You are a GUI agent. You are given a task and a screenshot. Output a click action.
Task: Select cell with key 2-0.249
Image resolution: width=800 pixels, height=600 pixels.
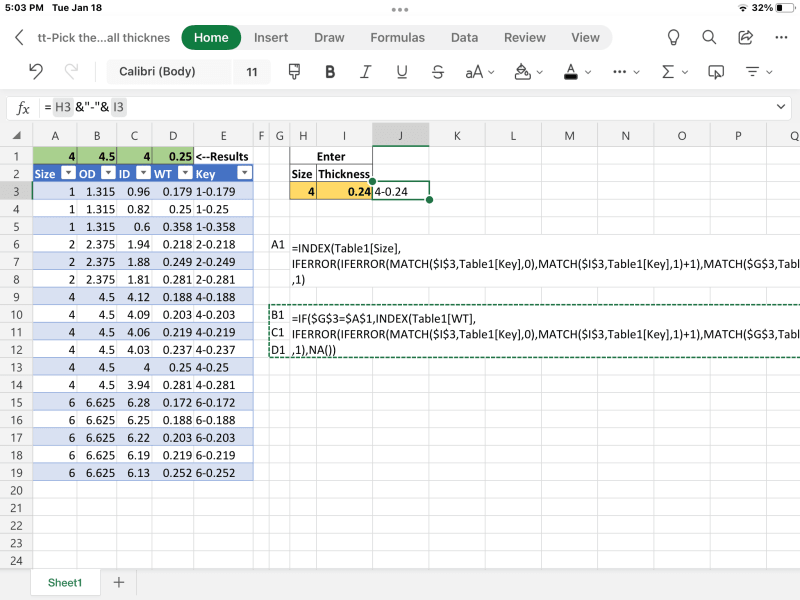pyautogui.click(x=223, y=262)
